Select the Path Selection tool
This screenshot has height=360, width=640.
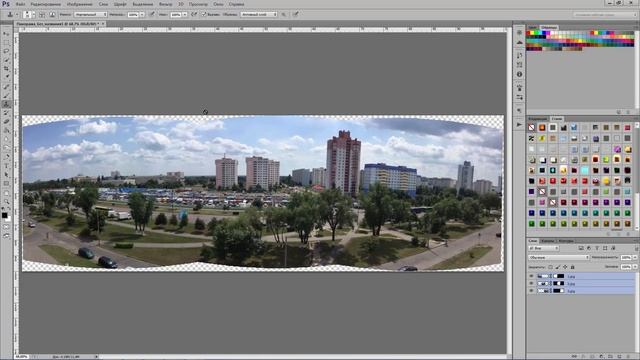click(x=6, y=174)
